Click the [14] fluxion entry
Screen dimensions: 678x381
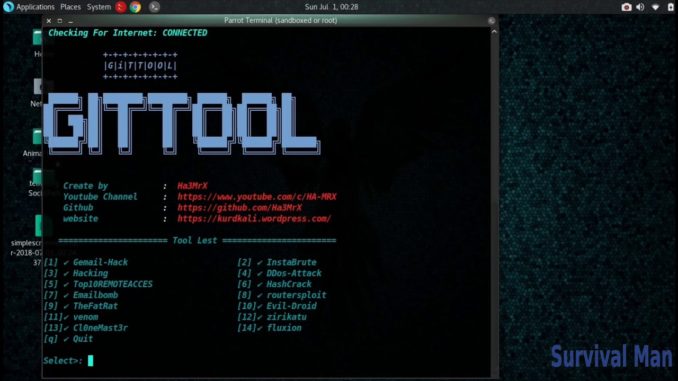[x=269, y=328]
